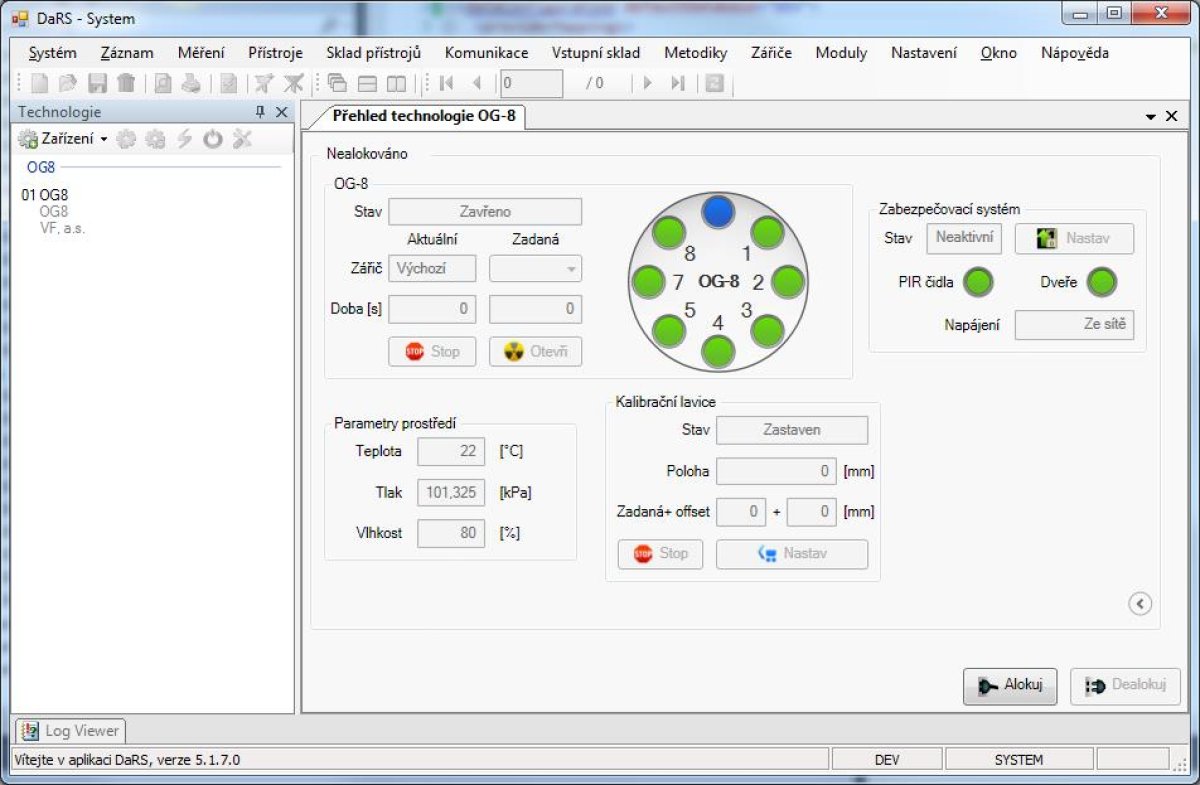The height and width of the screenshot is (785, 1200).
Task: Click the collapse arrow circle icon
Action: 1140,603
